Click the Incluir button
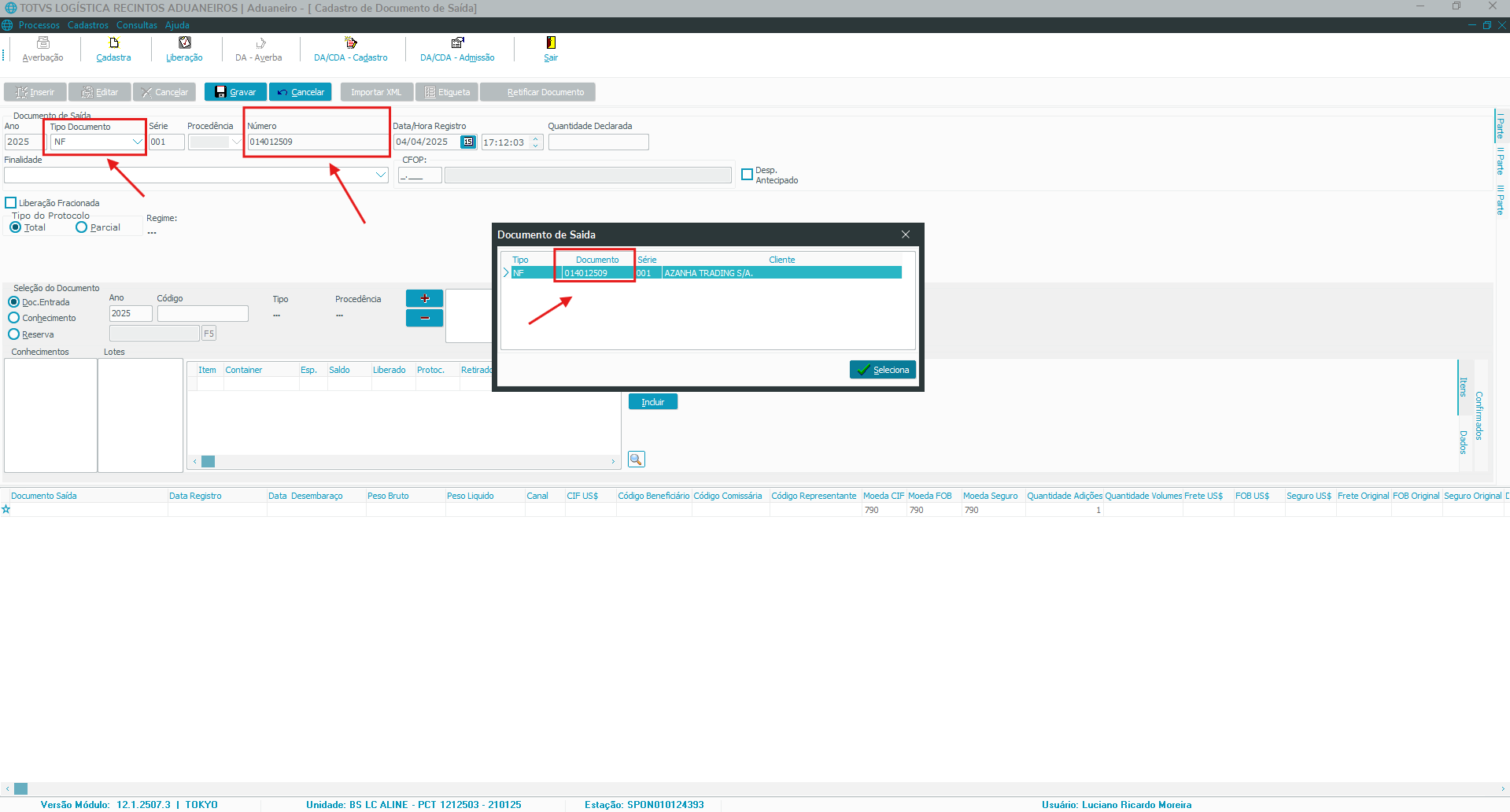The width and height of the screenshot is (1510, 812). pos(653,402)
